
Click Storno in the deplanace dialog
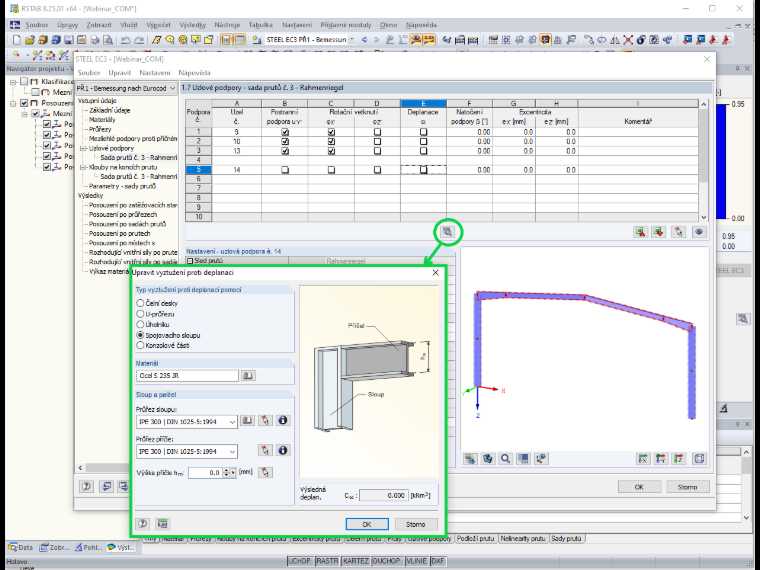tap(415, 524)
